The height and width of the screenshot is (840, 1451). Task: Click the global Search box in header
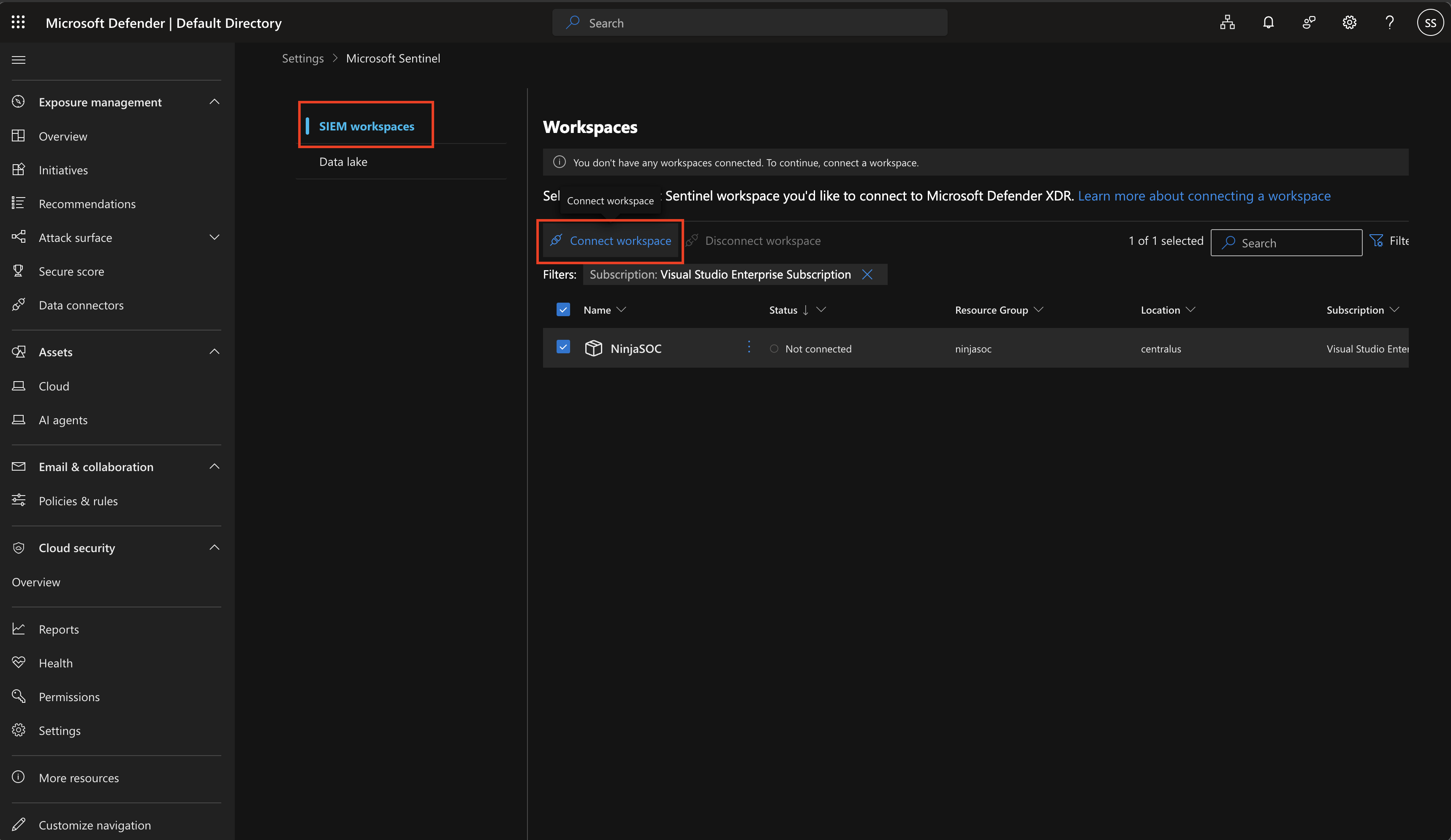click(x=750, y=22)
